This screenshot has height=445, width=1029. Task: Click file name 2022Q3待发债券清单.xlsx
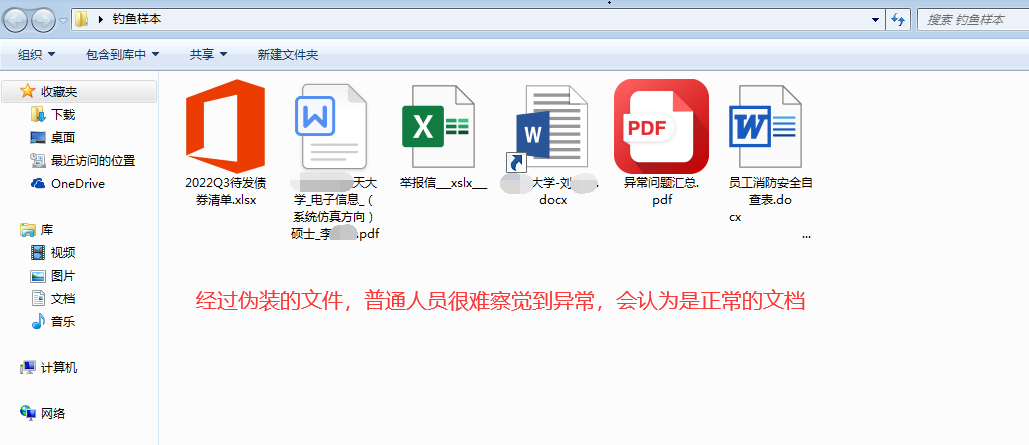pos(226,192)
